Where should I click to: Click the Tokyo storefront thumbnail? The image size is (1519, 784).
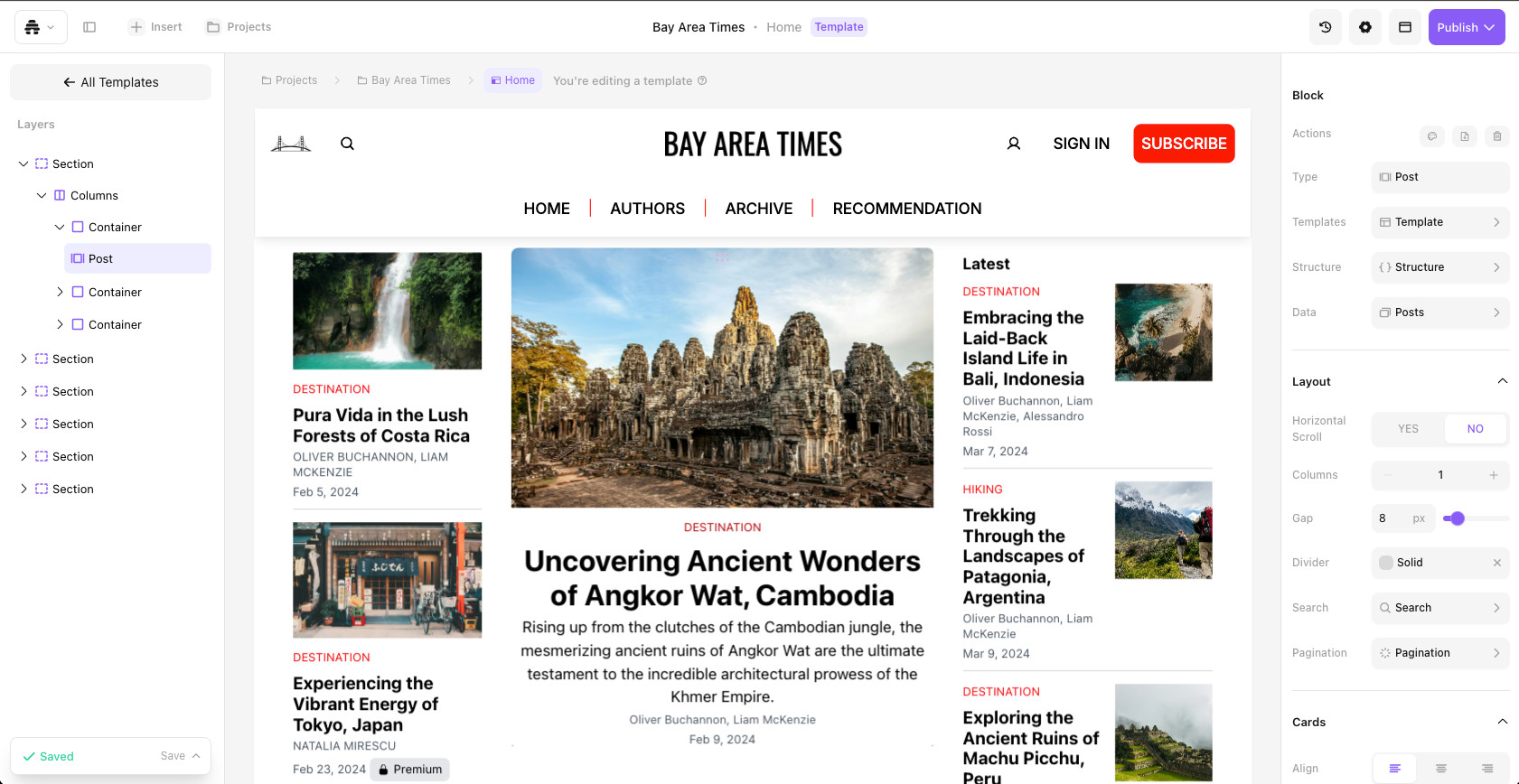(x=387, y=580)
